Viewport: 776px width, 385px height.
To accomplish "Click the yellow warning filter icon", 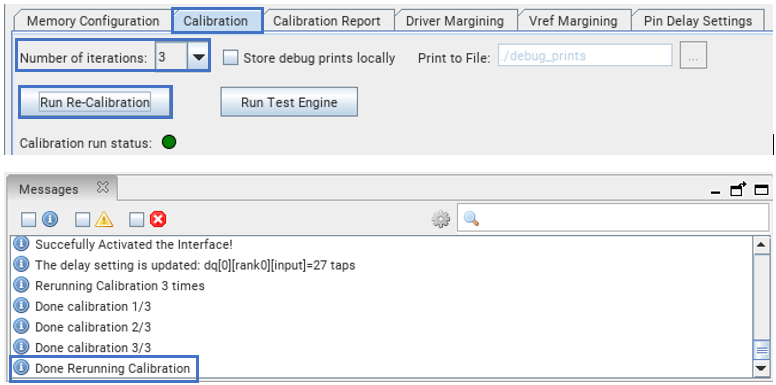I will click(x=104, y=219).
